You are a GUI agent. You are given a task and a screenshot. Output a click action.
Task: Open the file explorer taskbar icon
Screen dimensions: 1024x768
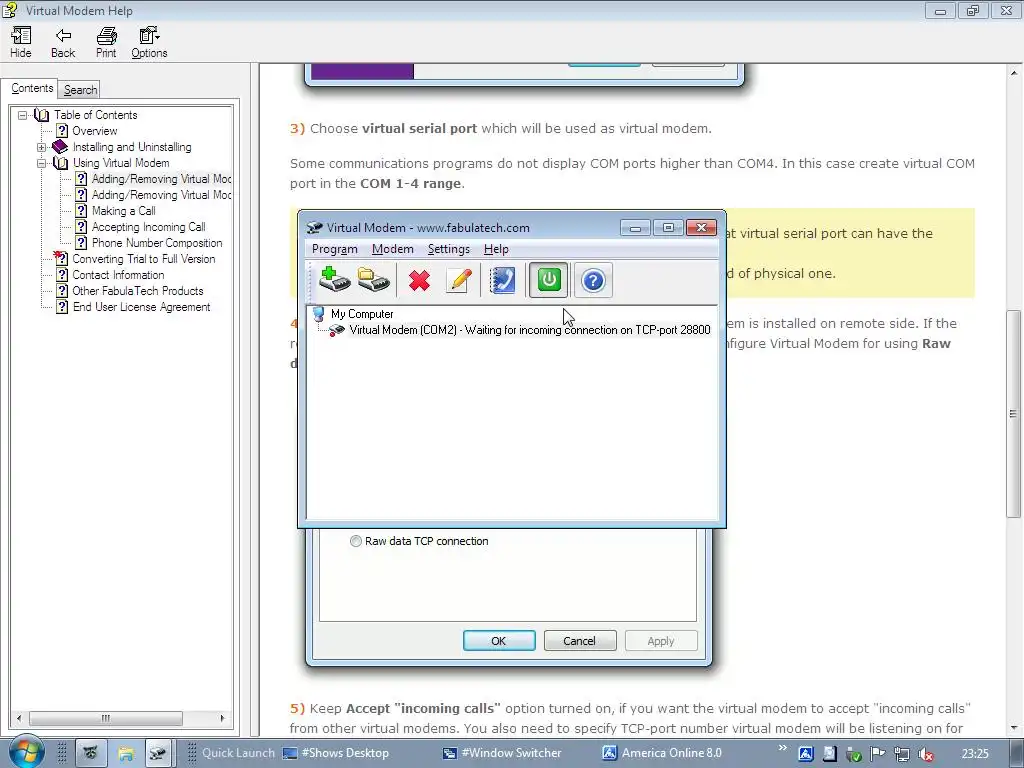[x=125, y=754]
